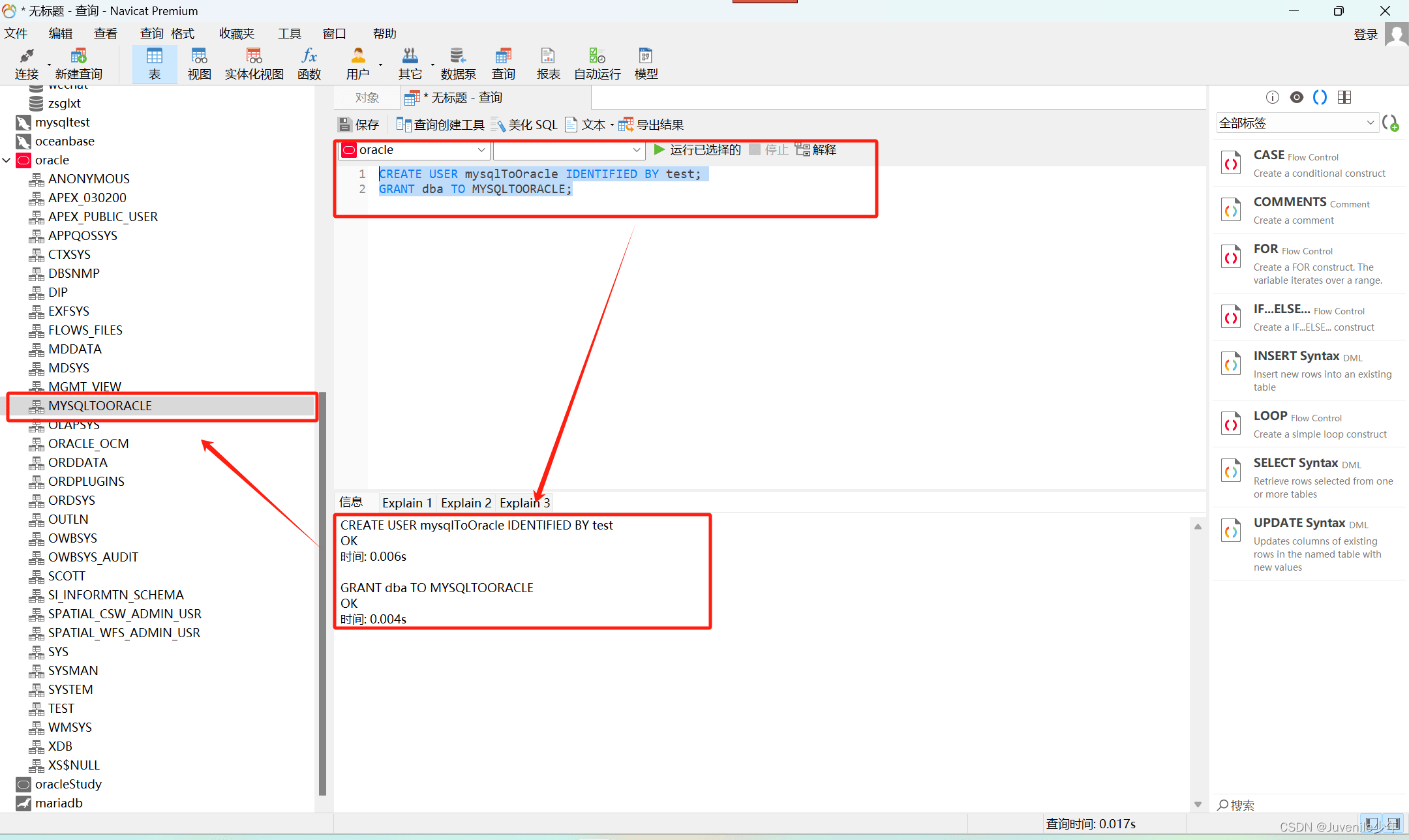Image resolution: width=1409 pixels, height=840 pixels.
Task: Toggle the eye preview icon in right panel
Action: coord(1296,97)
